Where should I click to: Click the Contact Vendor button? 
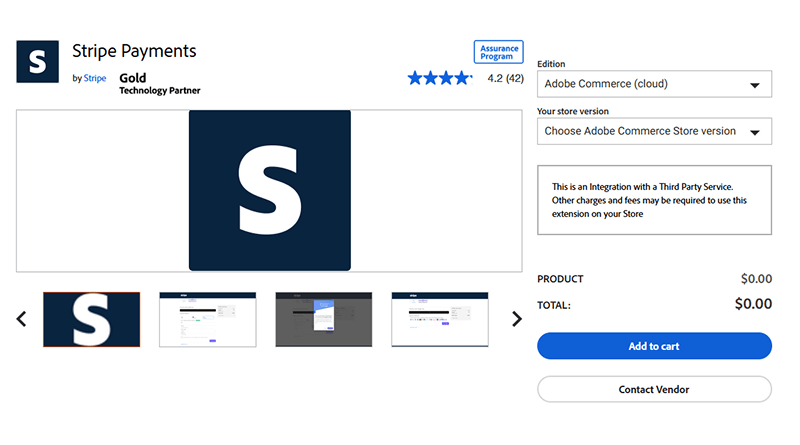[654, 389]
